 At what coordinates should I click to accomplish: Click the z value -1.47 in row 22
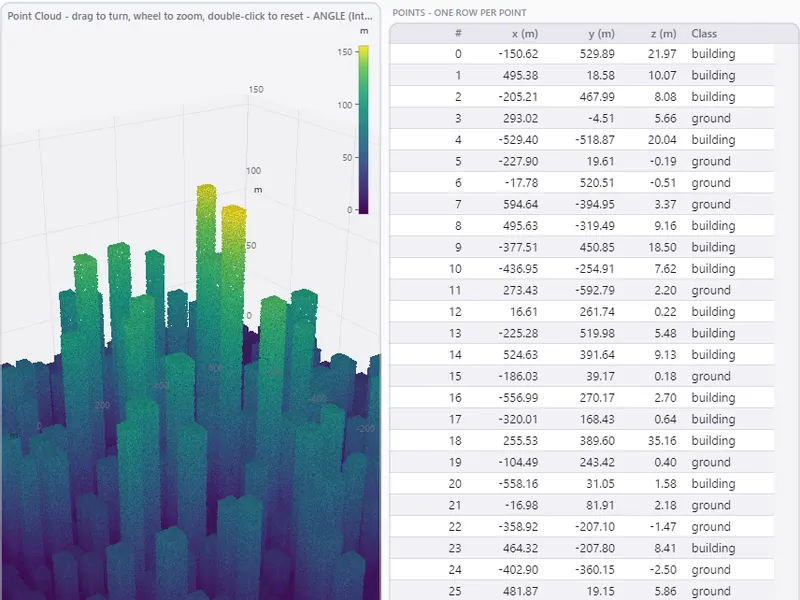(663, 527)
